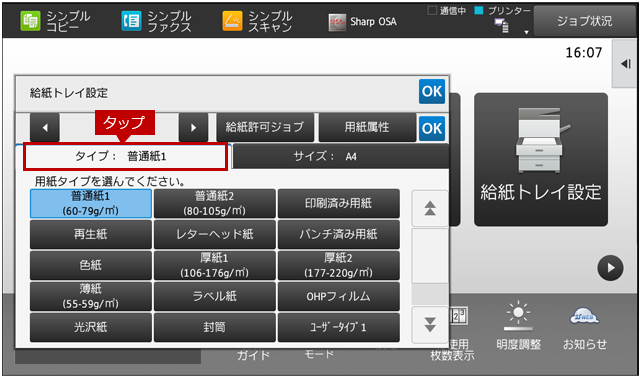Go to next home screen page arrow
This screenshot has height=376, width=640.
(610, 268)
